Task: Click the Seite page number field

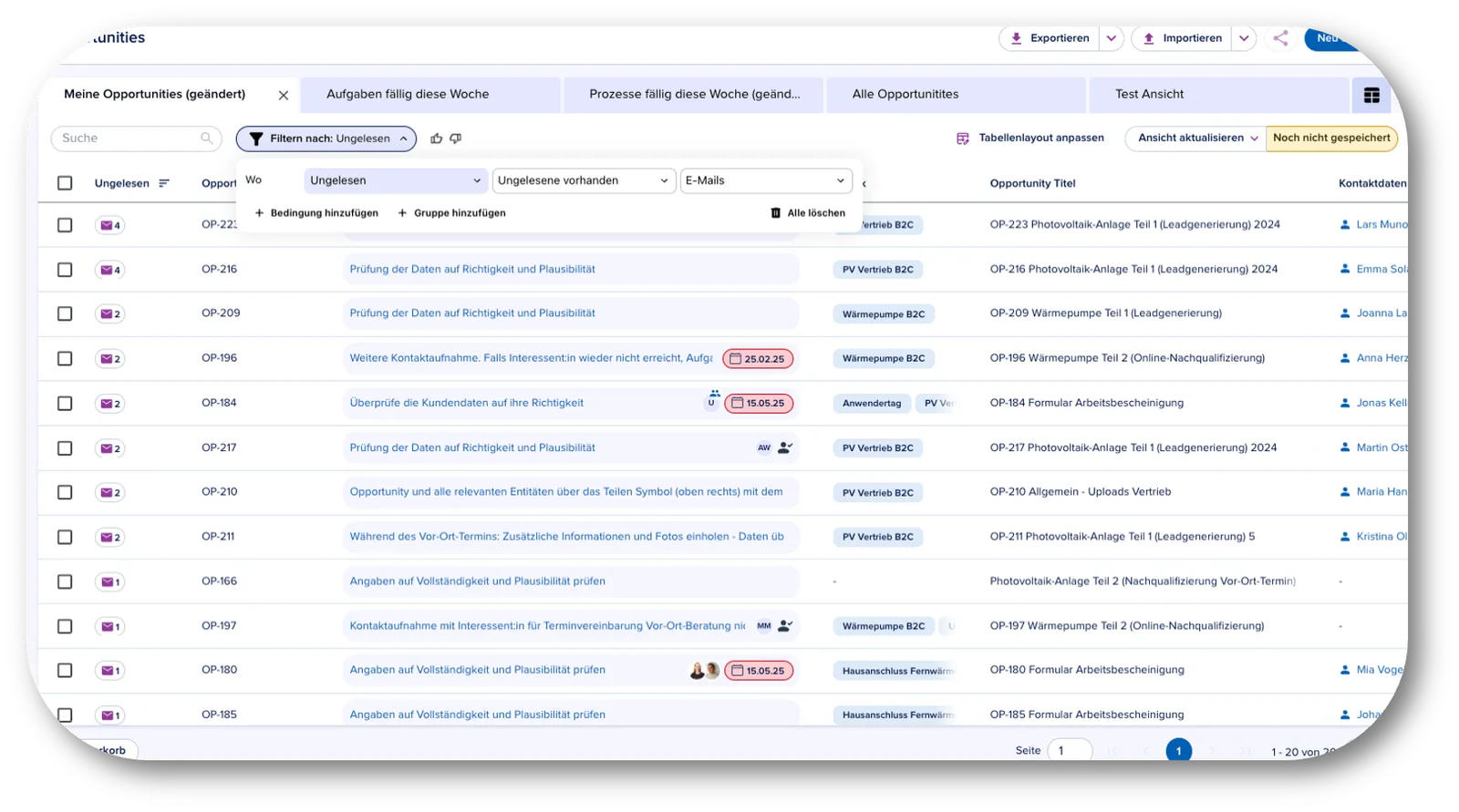Action: coord(1071,751)
